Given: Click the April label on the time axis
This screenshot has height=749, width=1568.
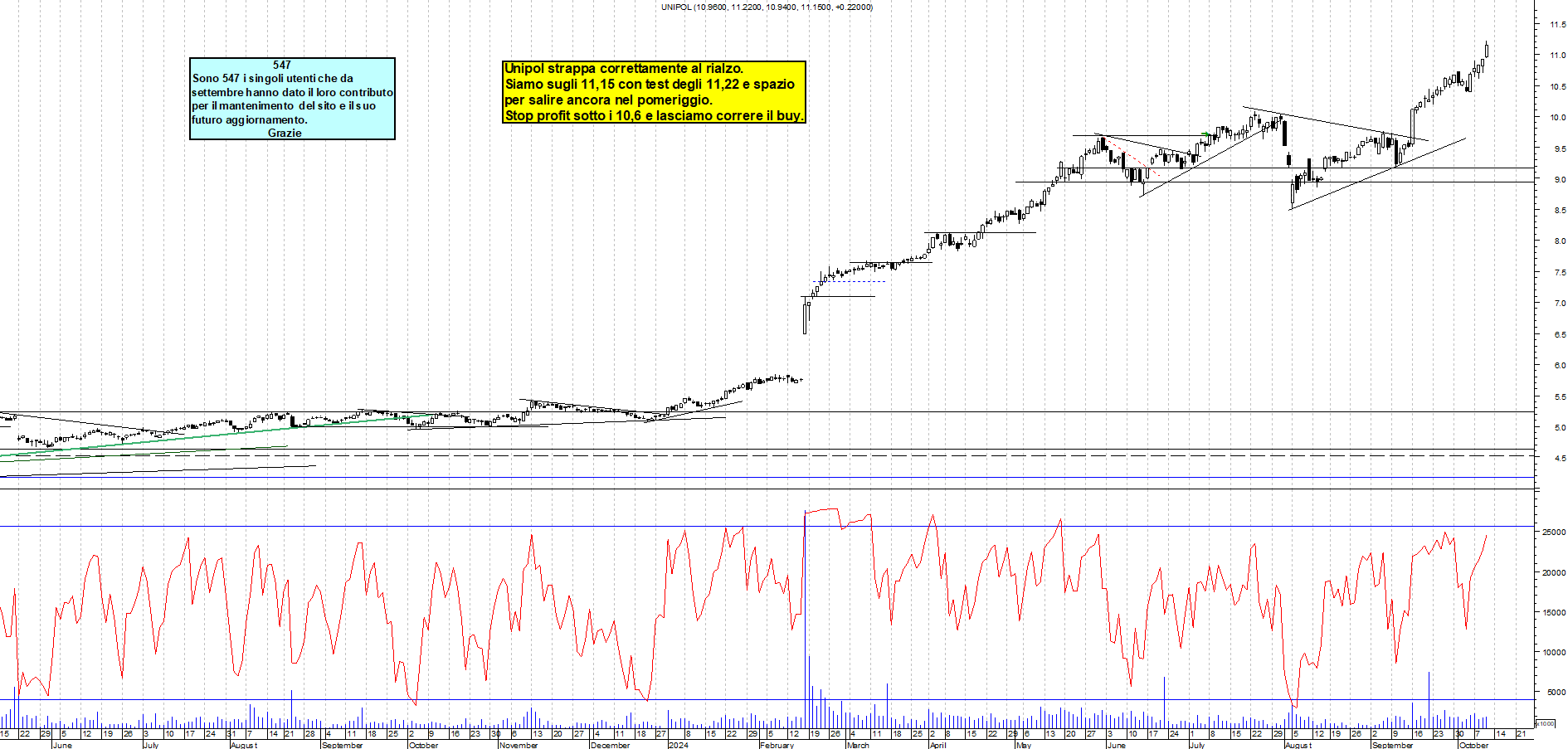Looking at the screenshot, I should coord(937,745).
